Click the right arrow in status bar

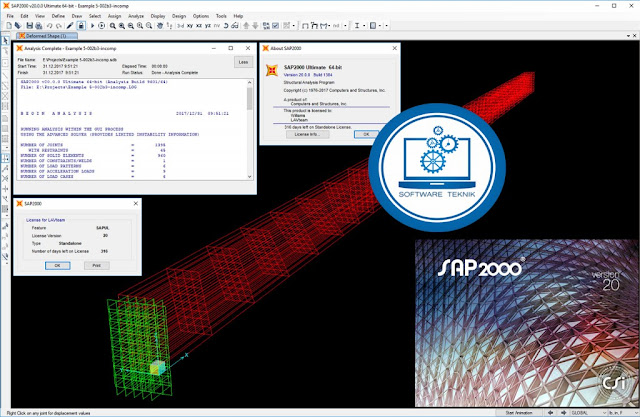coord(563,413)
